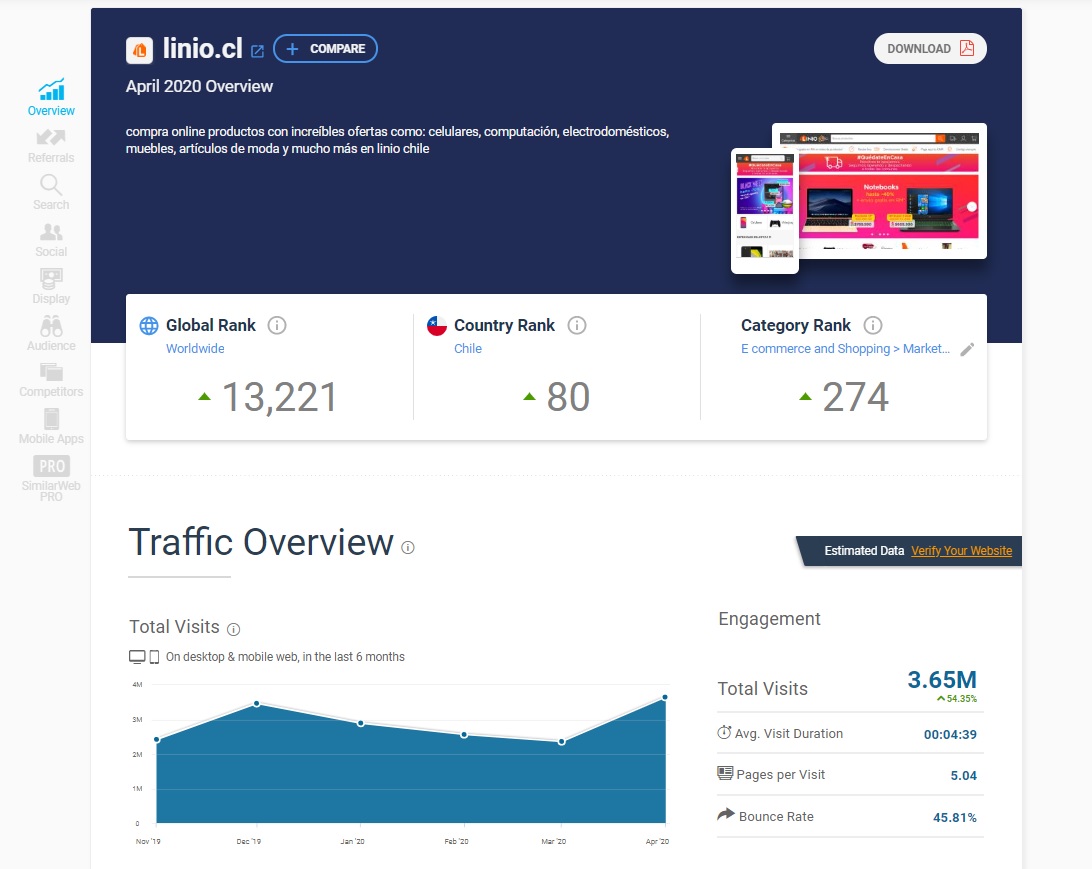The image size is (1092, 869).
Task: Click the 5.04 pages per visit value
Action: point(964,775)
